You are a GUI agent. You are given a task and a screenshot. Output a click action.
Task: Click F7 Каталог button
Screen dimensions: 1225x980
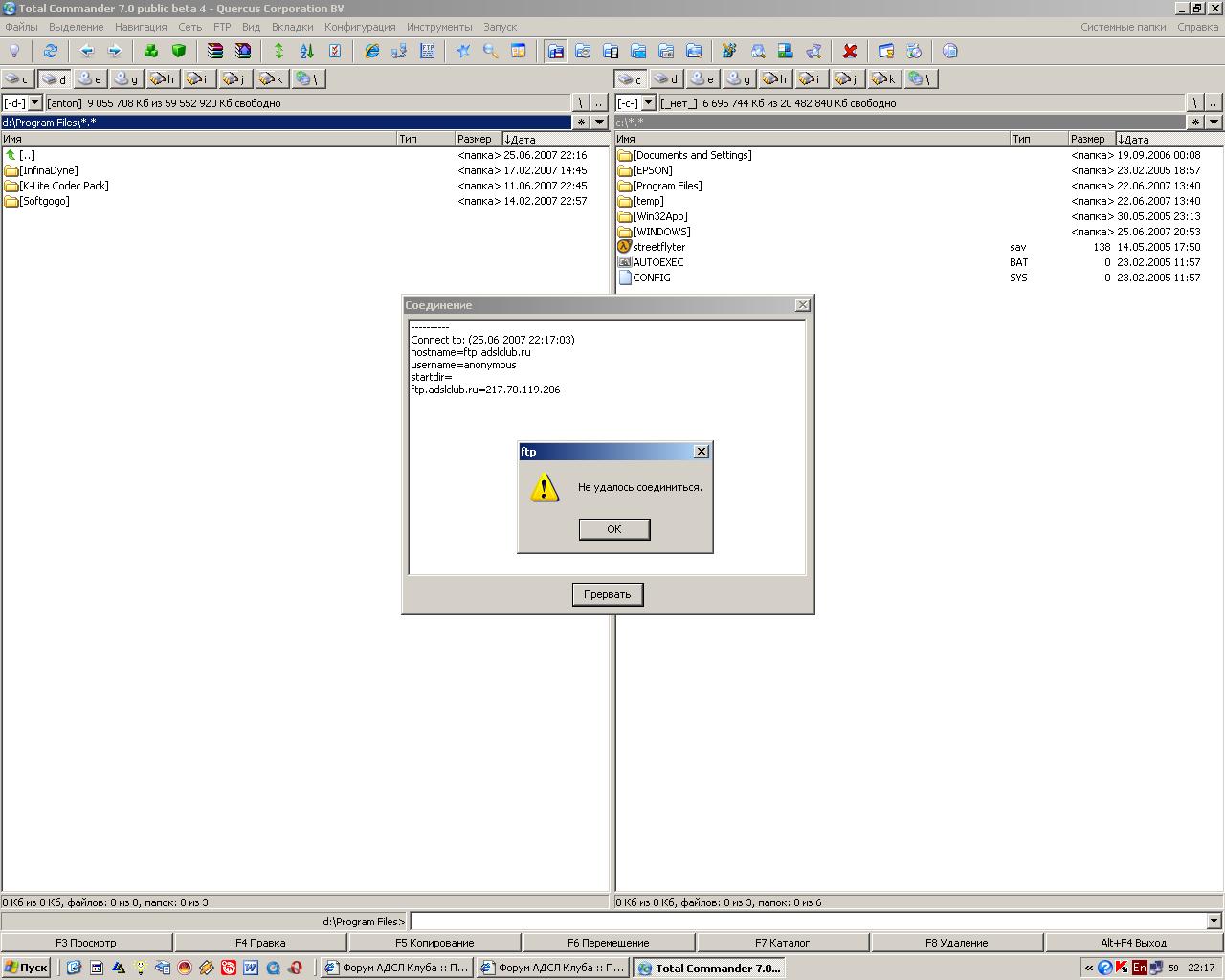782,943
